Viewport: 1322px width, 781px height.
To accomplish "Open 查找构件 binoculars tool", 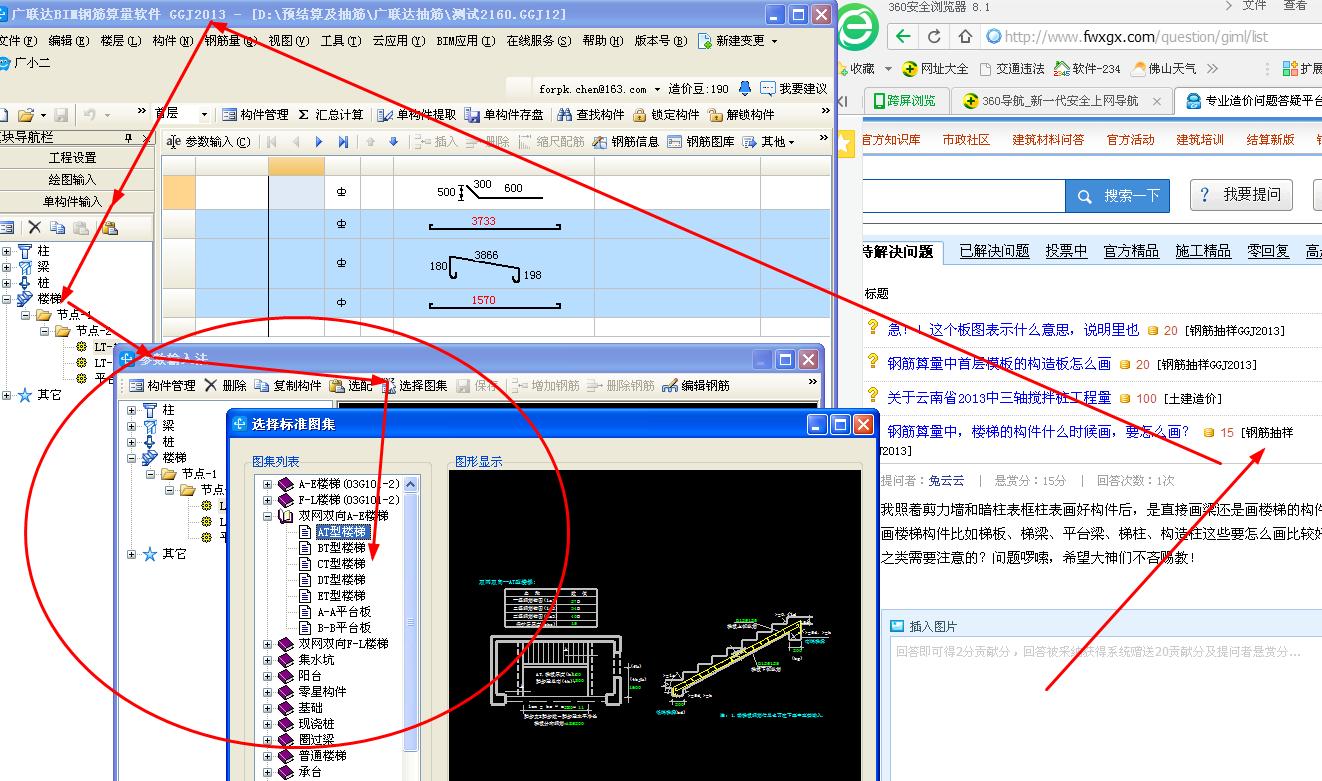I will coord(590,115).
